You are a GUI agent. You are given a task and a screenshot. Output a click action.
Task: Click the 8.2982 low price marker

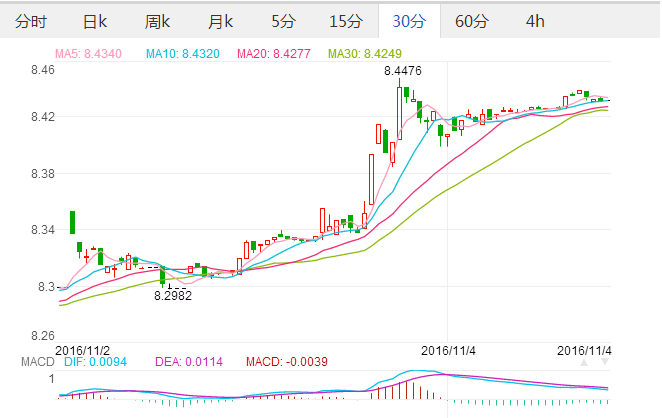[x=172, y=296]
